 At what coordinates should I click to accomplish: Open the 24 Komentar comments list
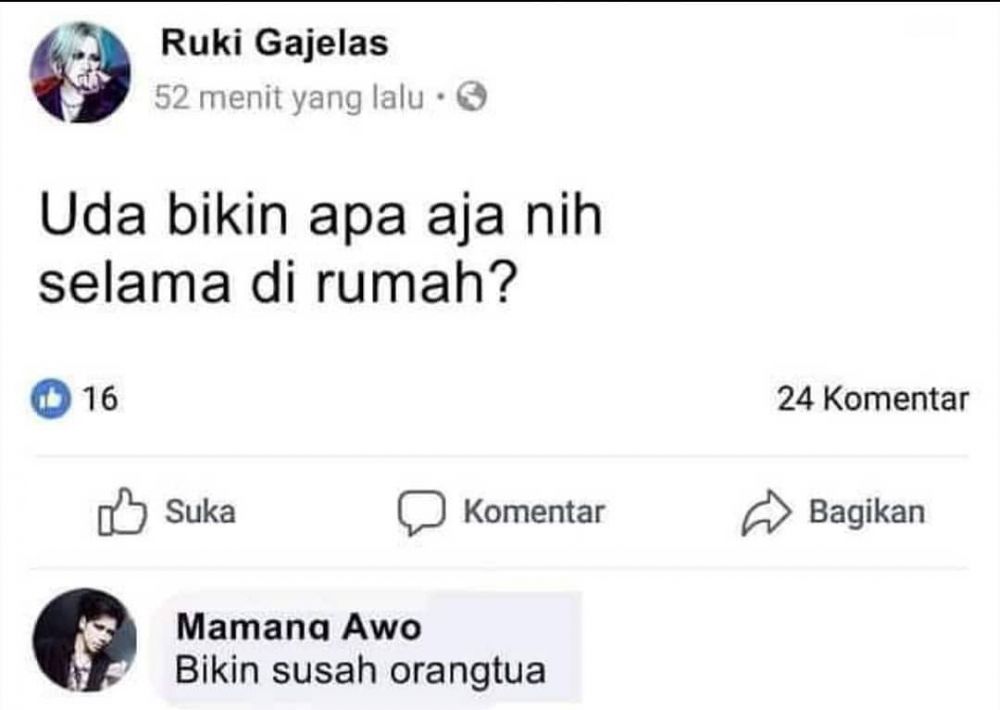(871, 398)
